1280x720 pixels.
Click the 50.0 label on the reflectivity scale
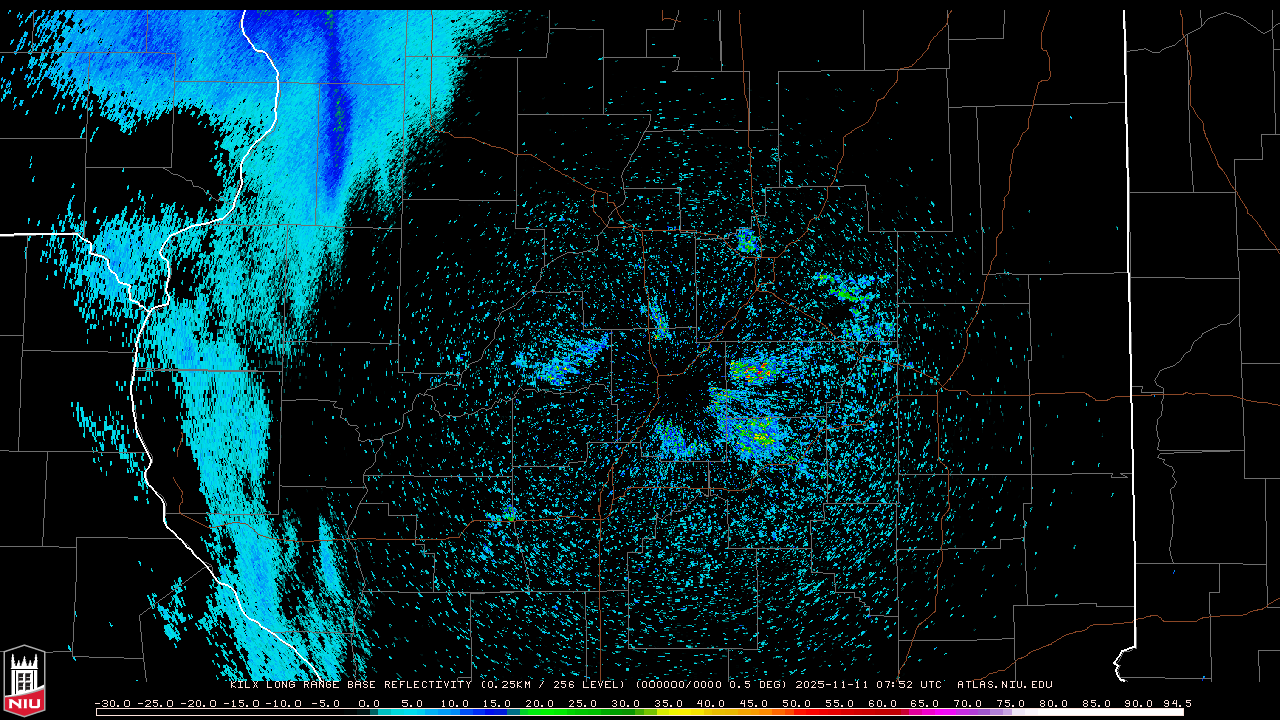click(x=797, y=703)
